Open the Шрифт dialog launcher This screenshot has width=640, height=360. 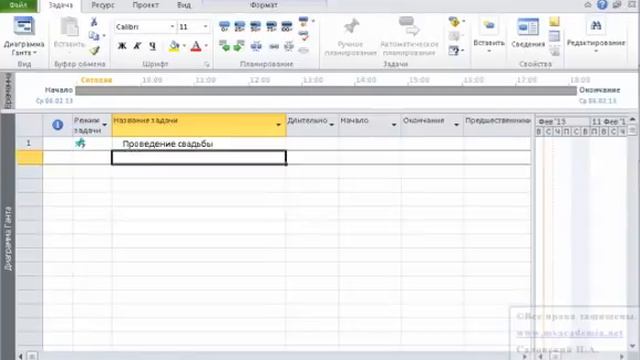[207, 64]
